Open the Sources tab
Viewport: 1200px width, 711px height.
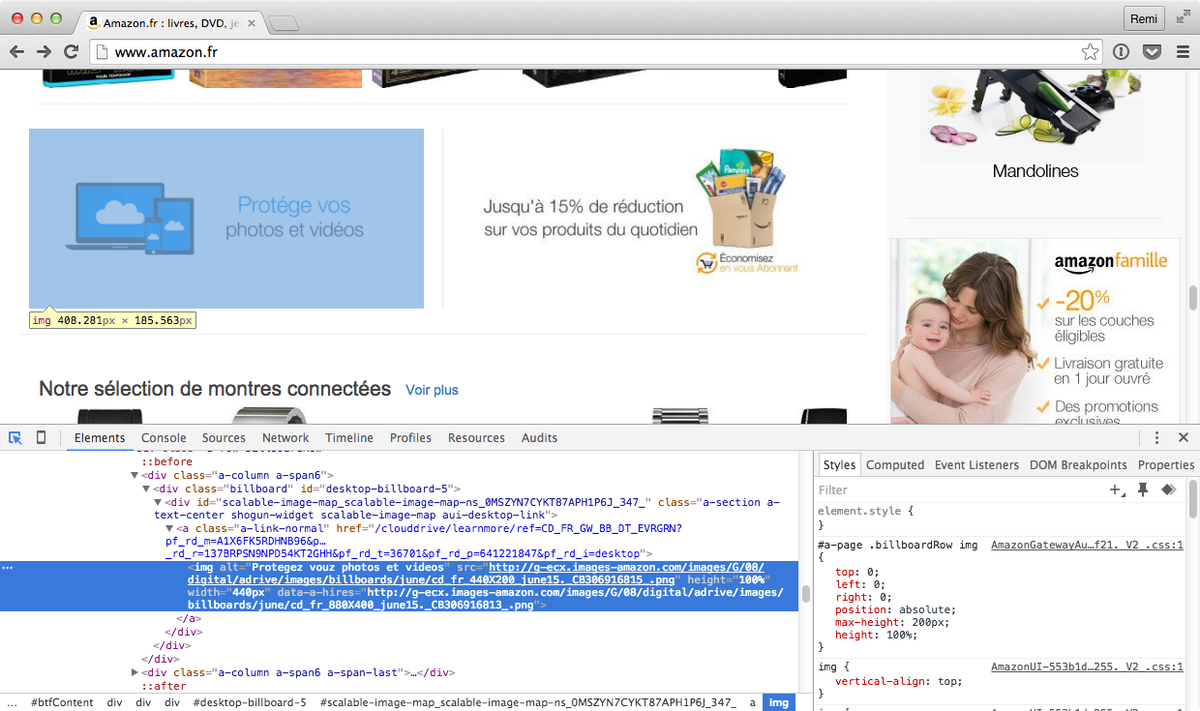224,438
